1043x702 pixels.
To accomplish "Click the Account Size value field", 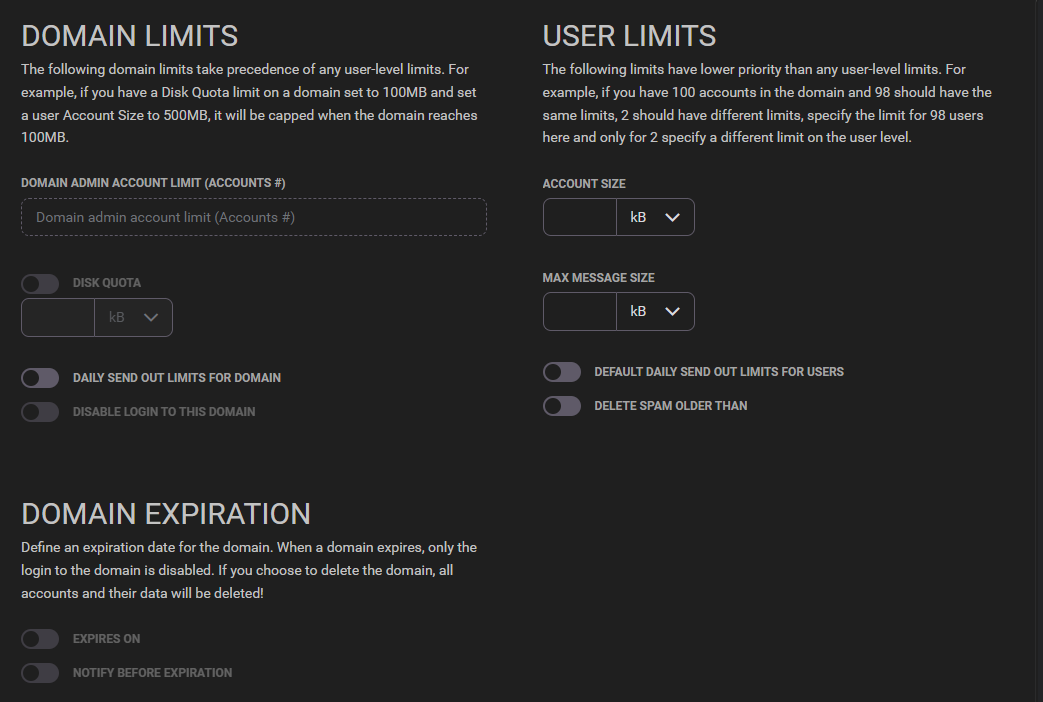I will click(580, 217).
